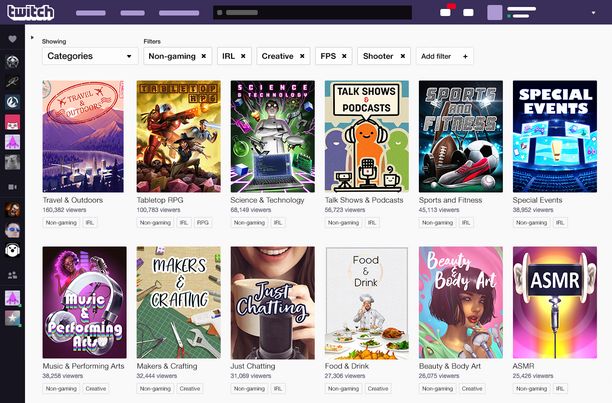Open the Music & Performing Arts cover
612x403 pixels.
coord(84,302)
